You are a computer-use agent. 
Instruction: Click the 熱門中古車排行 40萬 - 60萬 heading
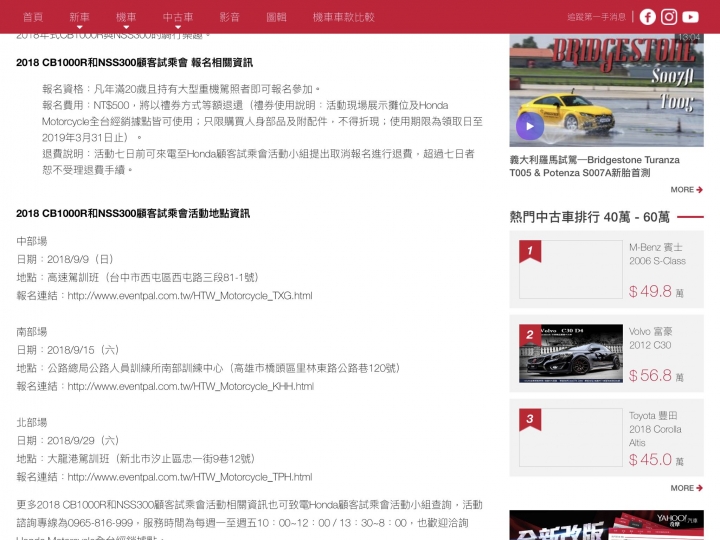coord(590,217)
